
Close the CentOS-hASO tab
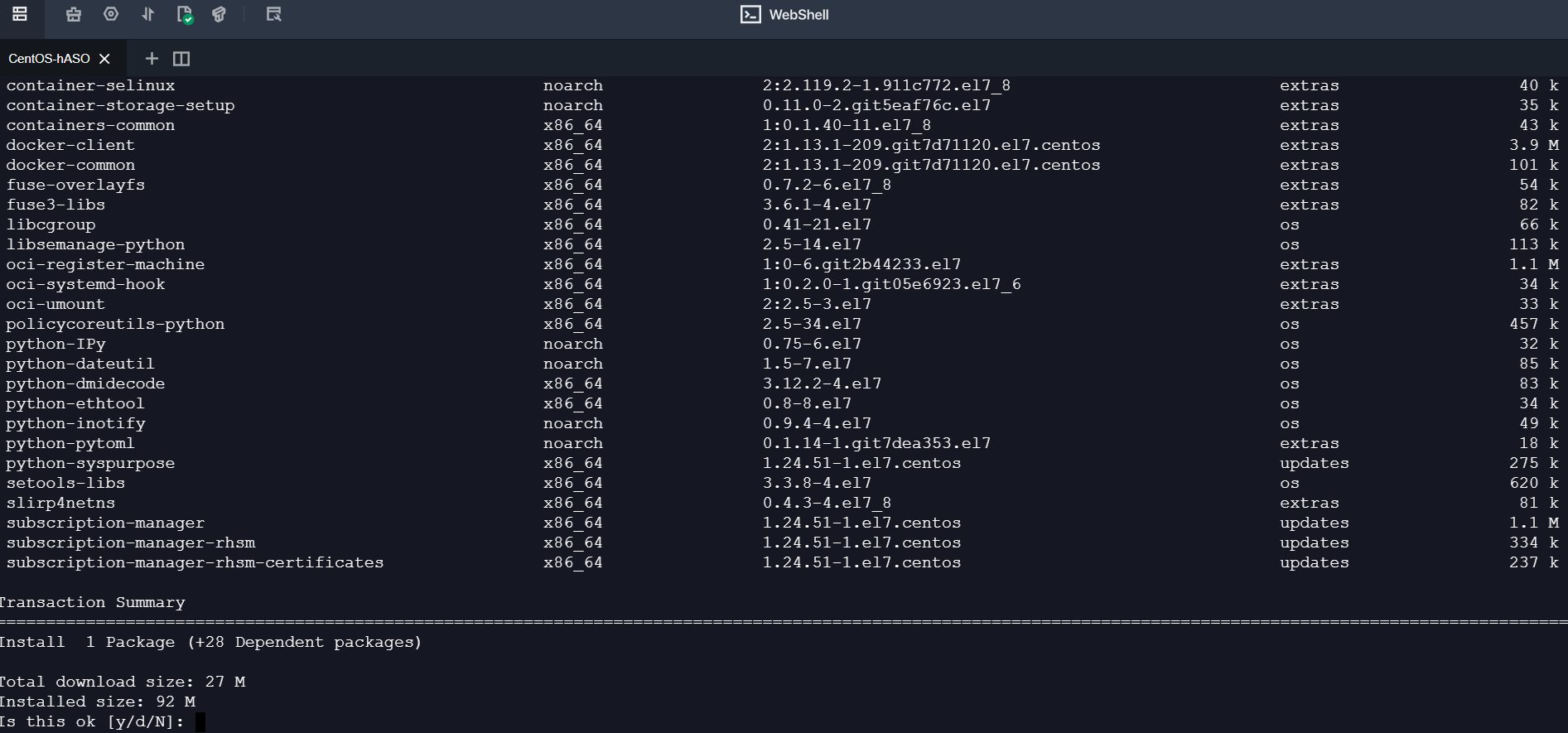click(x=104, y=59)
